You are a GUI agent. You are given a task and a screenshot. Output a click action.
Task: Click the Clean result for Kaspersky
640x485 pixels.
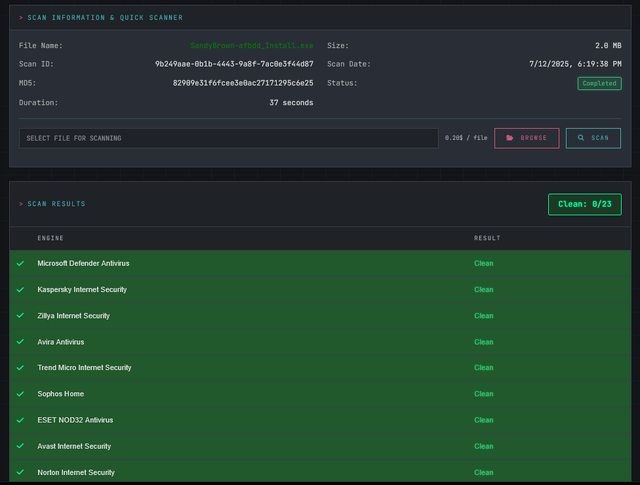pos(484,289)
